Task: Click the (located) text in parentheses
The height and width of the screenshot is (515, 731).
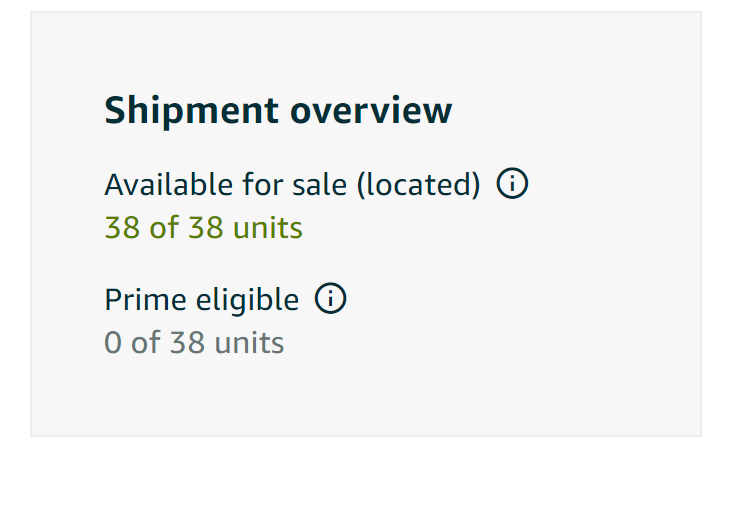Action: (419, 185)
